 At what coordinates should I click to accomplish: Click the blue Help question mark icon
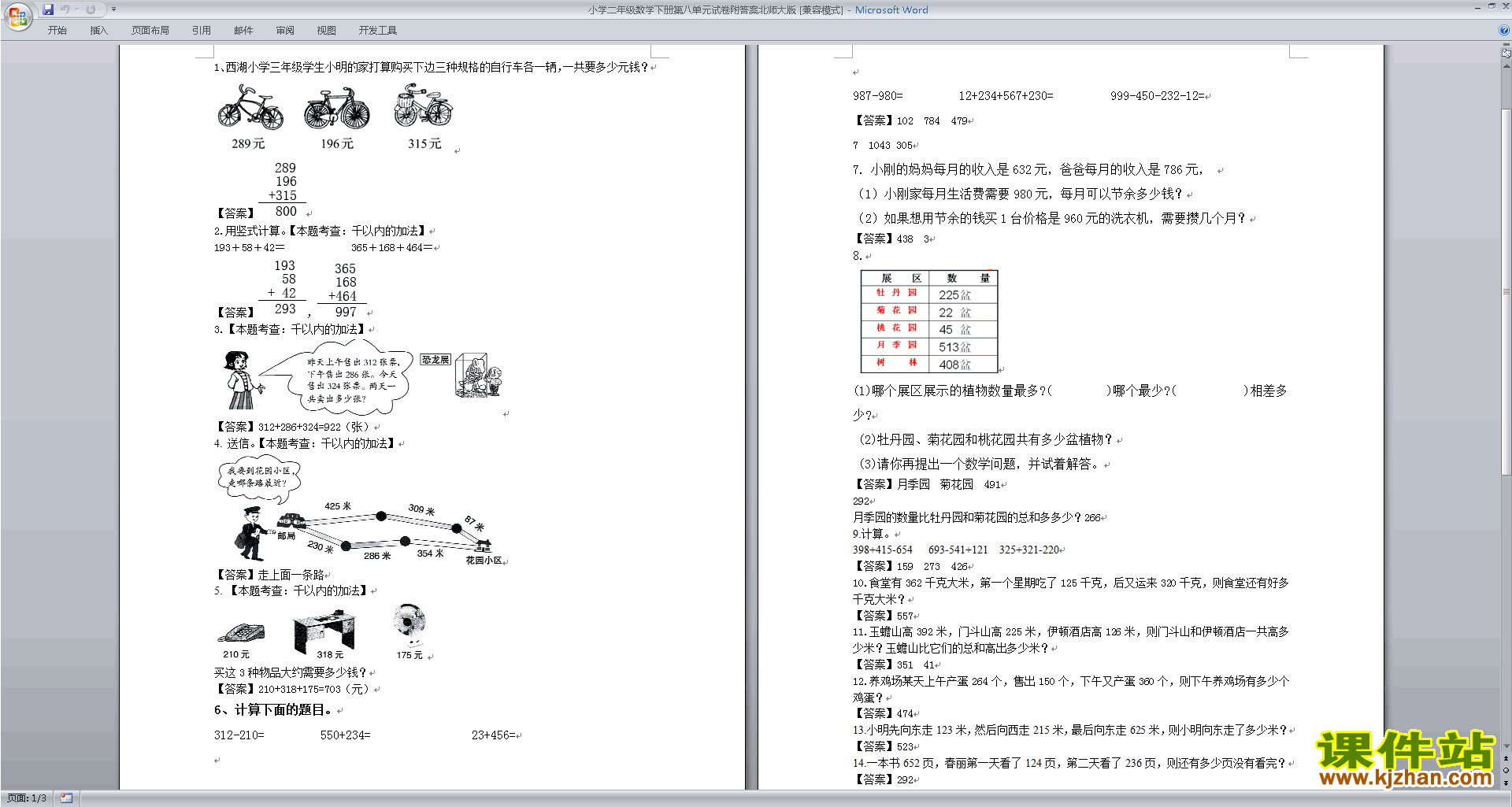1504,31
